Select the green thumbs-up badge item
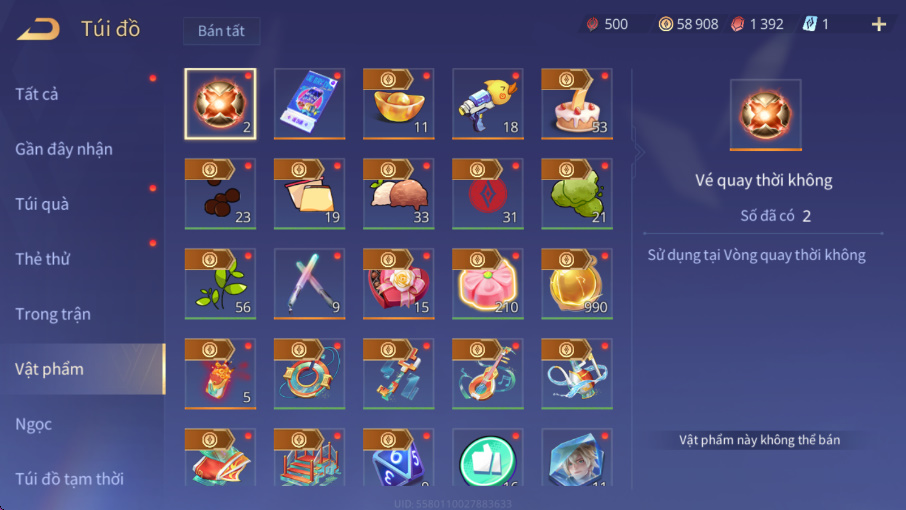Image resolution: width=906 pixels, height=510 pixels. 488,457
